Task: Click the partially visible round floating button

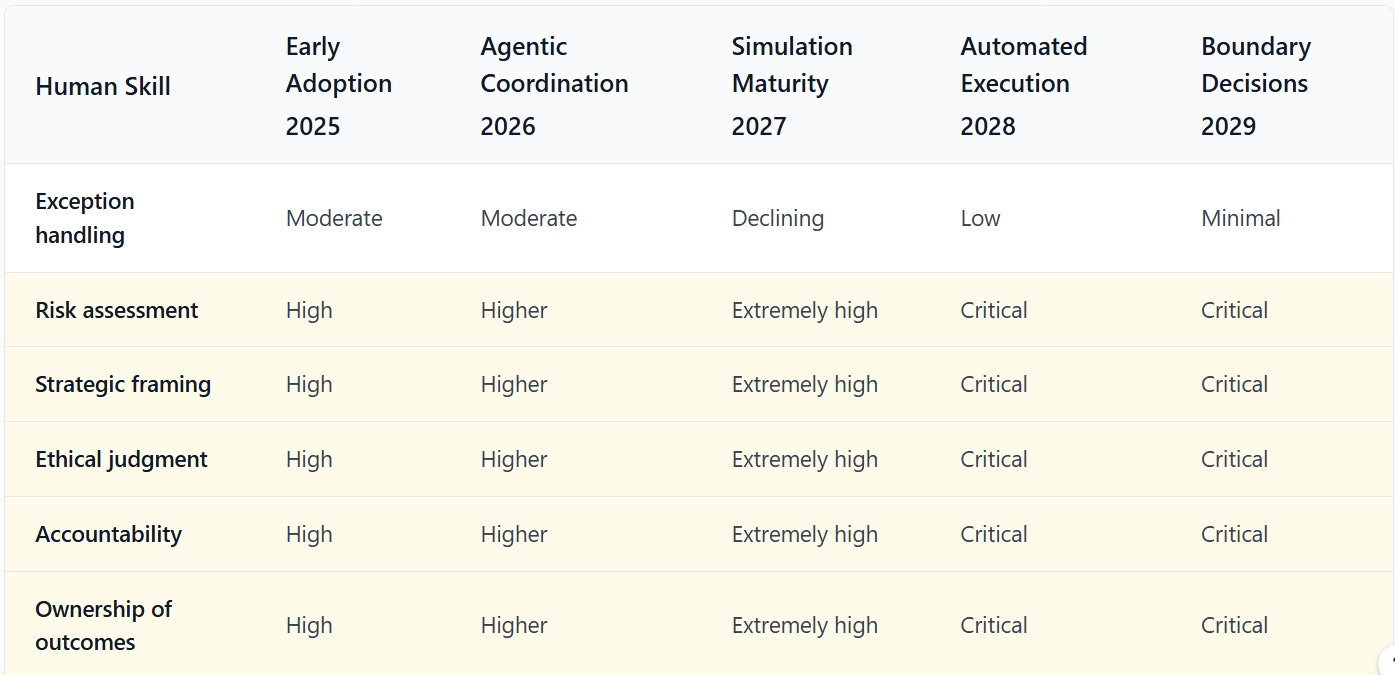Action: coord(1388,661)
